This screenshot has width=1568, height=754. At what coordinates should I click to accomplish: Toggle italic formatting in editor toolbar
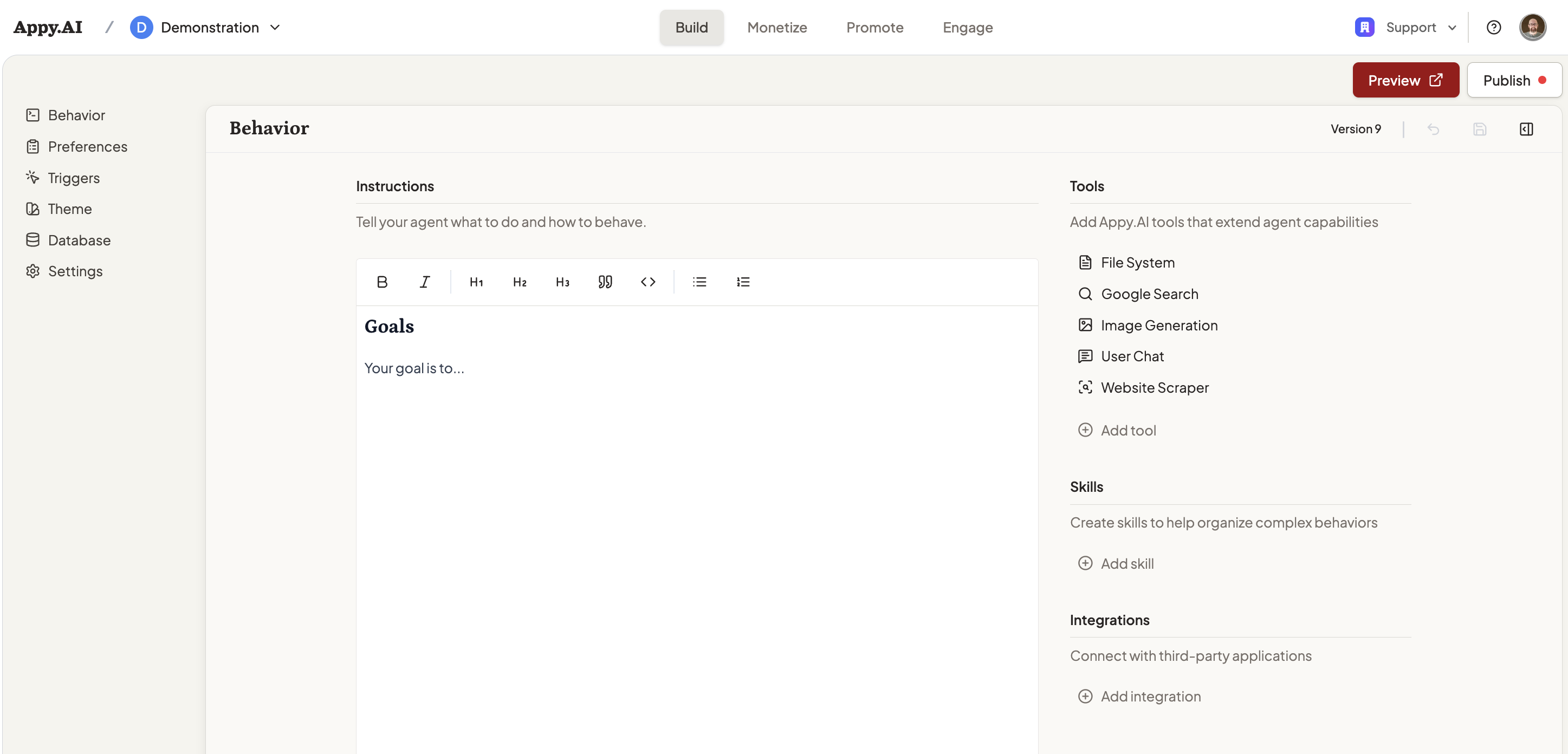(424, 282)
